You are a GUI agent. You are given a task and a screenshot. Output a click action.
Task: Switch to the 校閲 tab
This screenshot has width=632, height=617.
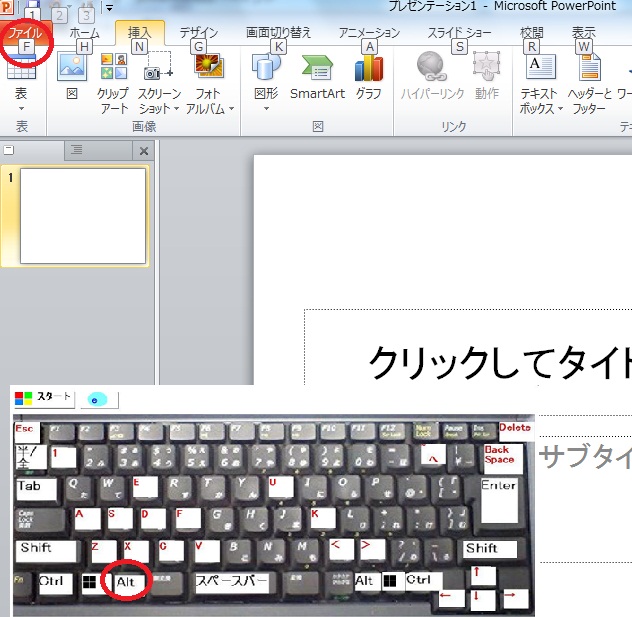[x=532, y=33]
